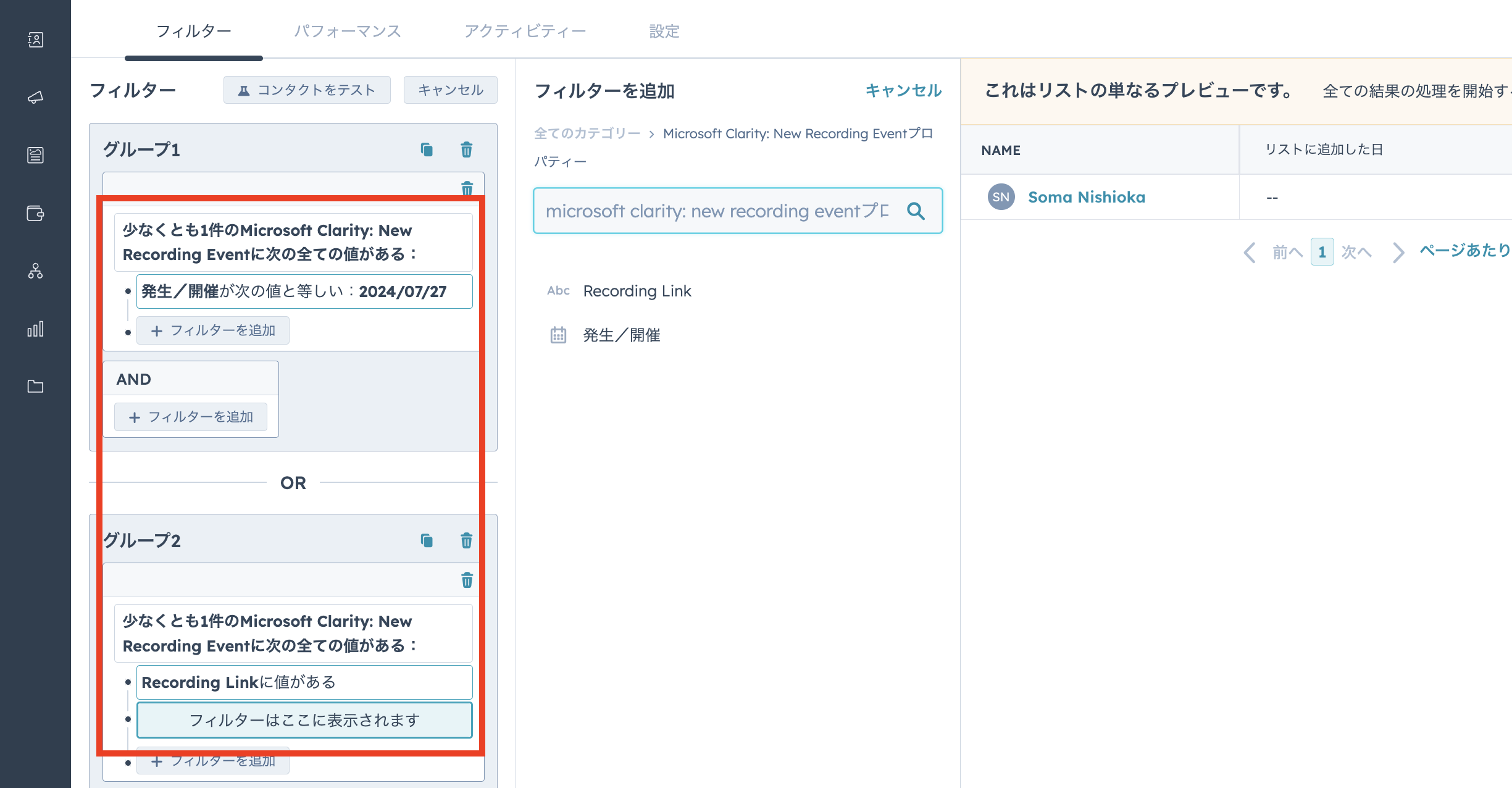
Task: Click Recording Link property option
Action: pyautogui.click(x=637, y=291)
